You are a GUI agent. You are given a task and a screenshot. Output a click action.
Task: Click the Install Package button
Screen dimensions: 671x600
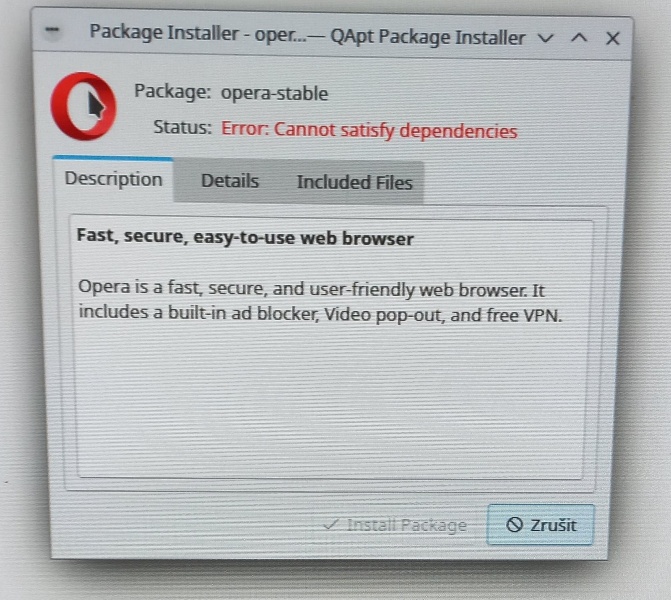coord(395,525)
